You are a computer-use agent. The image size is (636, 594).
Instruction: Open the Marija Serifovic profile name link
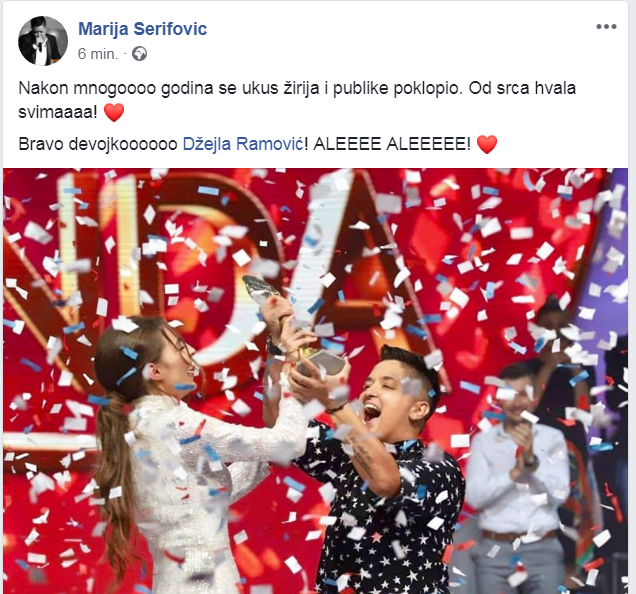(x=142, y=29)
